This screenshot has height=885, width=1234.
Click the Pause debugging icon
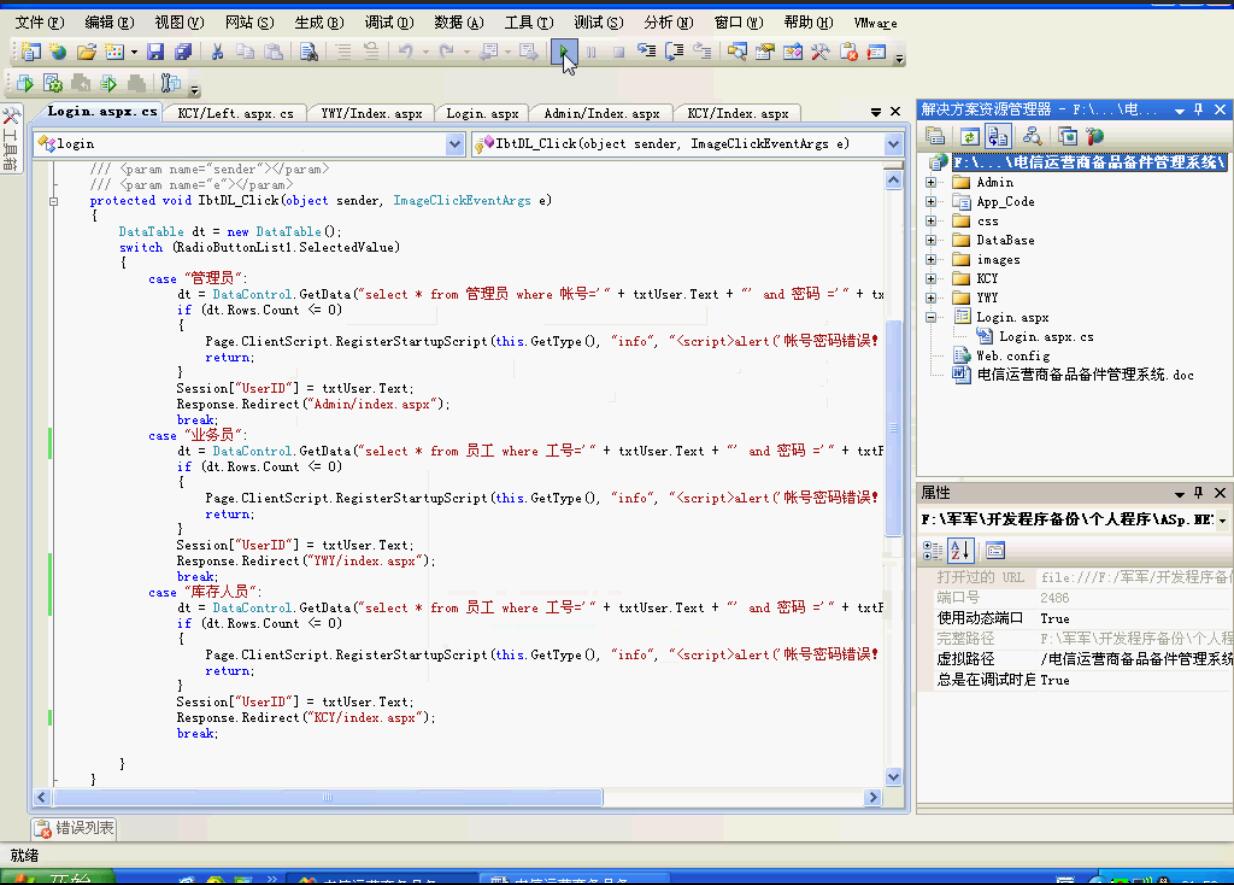(x=592, y=52)
